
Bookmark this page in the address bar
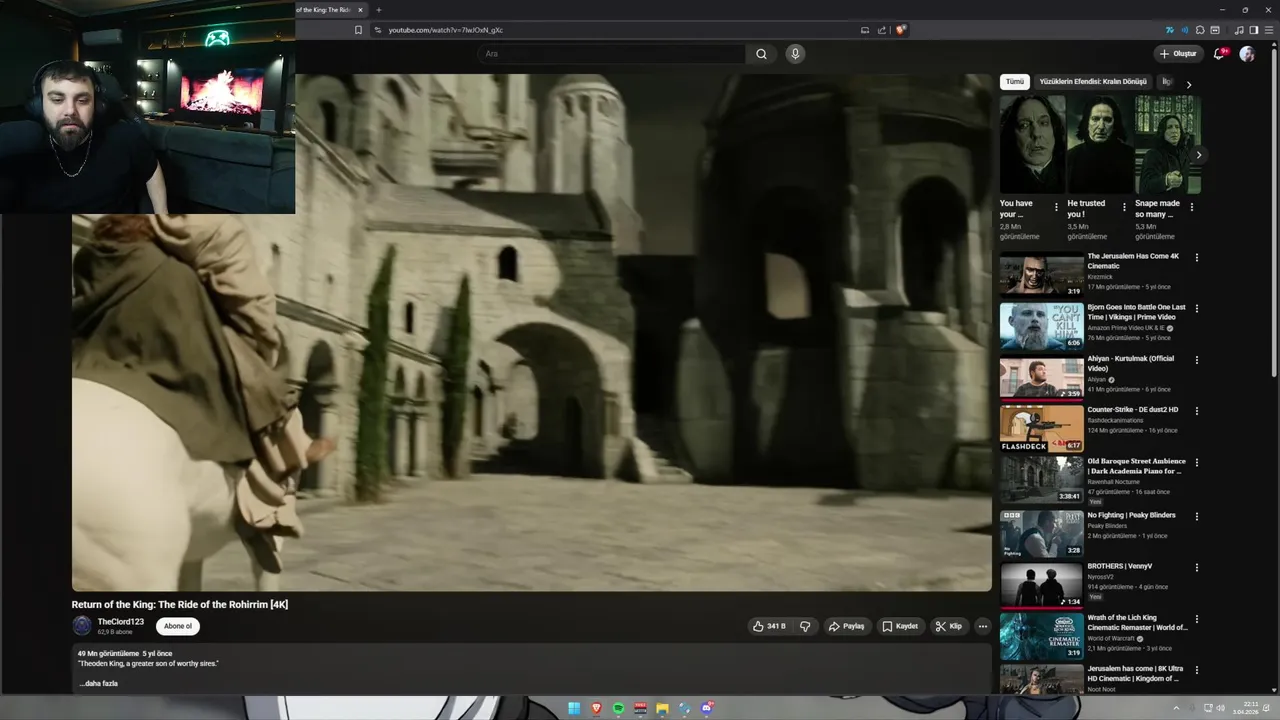358,30
